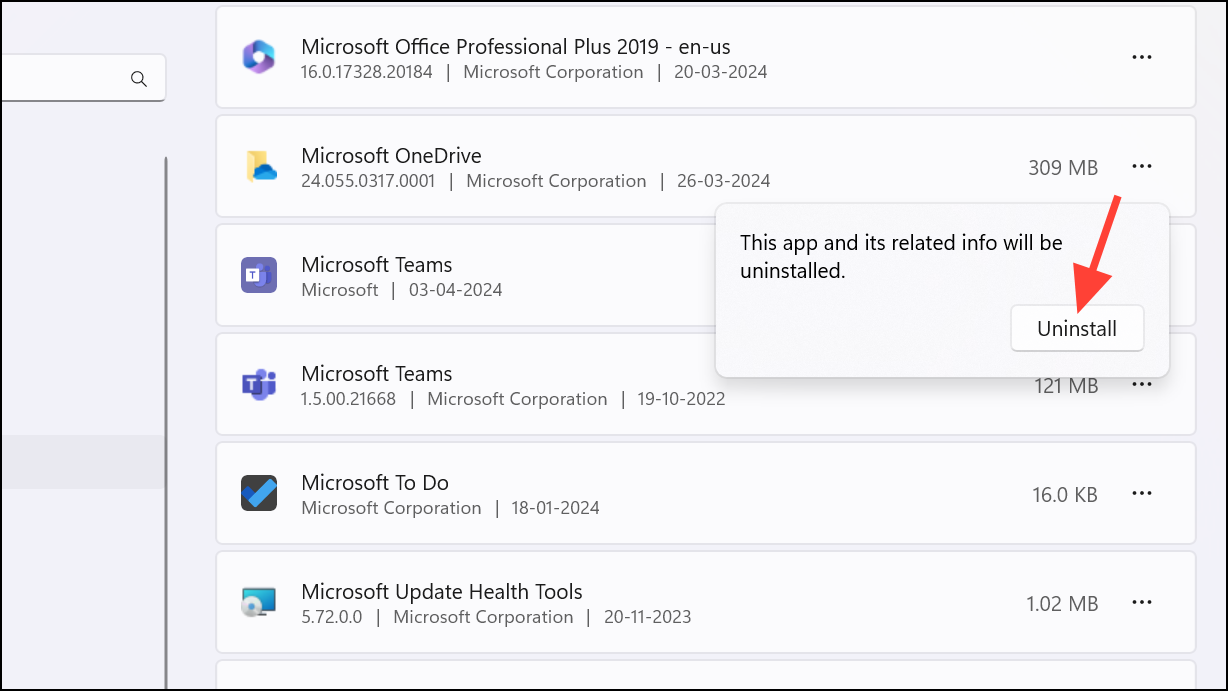Open more options for Update Health Tools

point(1142,602)
